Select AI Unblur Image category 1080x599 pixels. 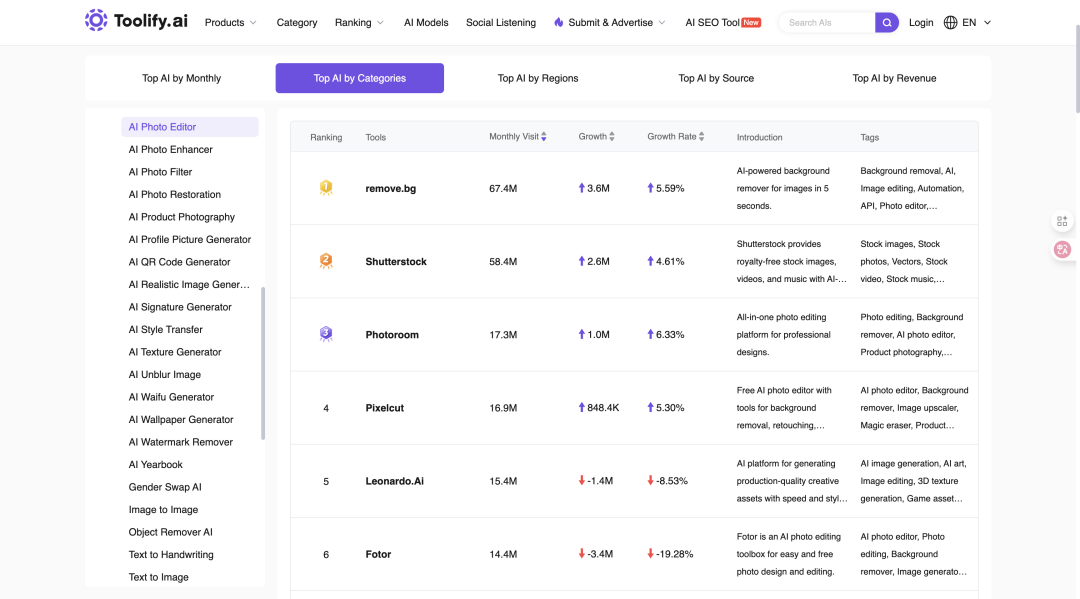[165, 375]
